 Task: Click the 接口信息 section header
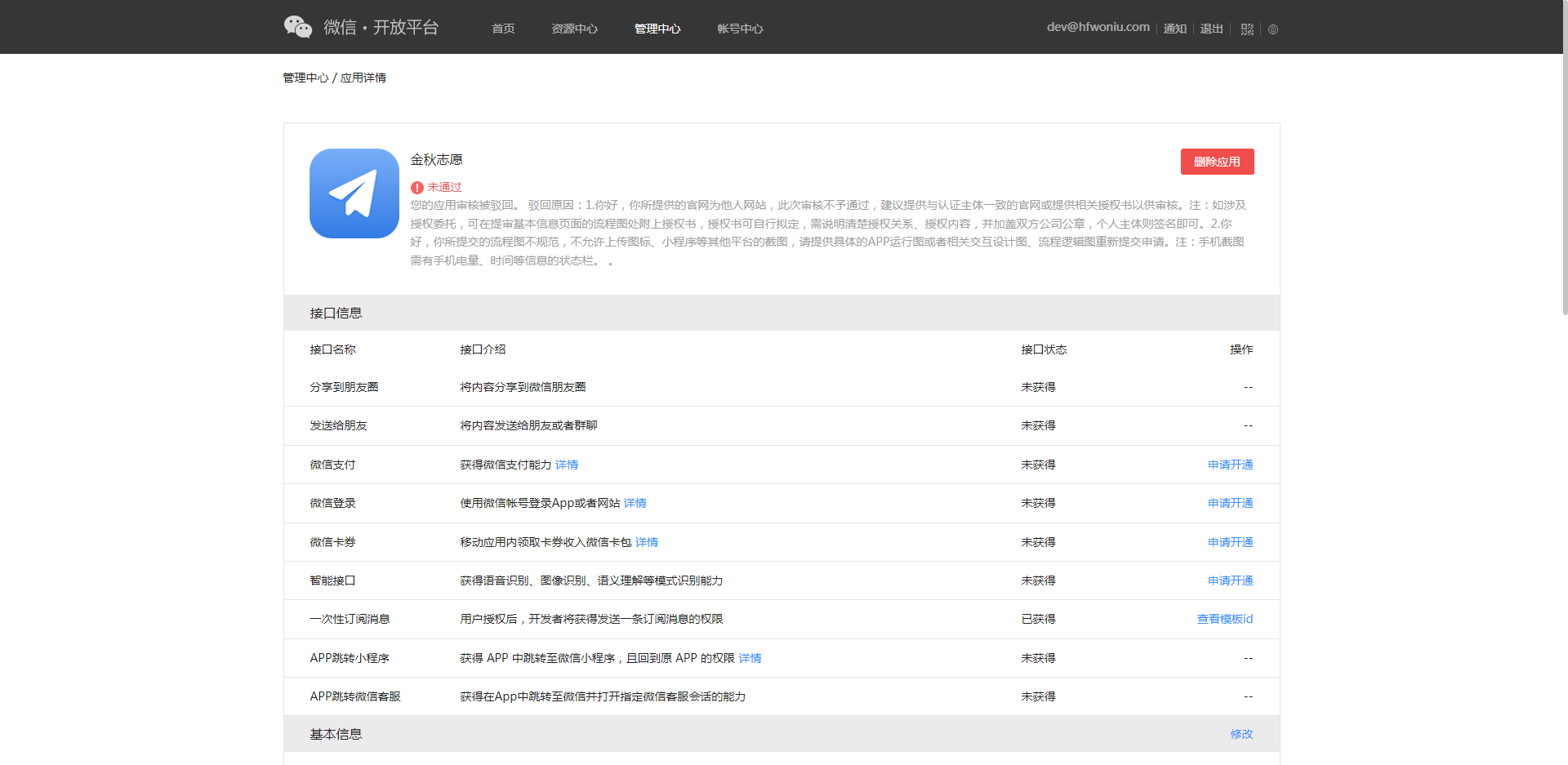point(782,313)
